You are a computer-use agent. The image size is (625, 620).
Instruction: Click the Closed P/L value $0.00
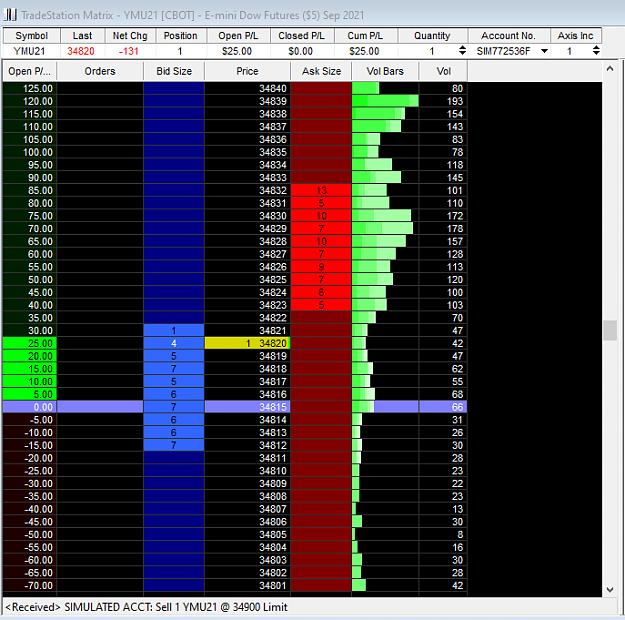point(301,51)
